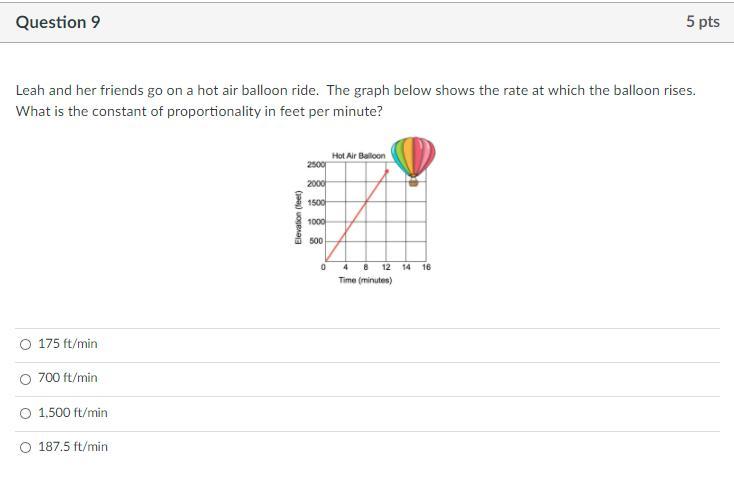This screenshot has height=478, width=734.
Task: Choose the 700 ft/min answer option
Action: pos(26,379)
